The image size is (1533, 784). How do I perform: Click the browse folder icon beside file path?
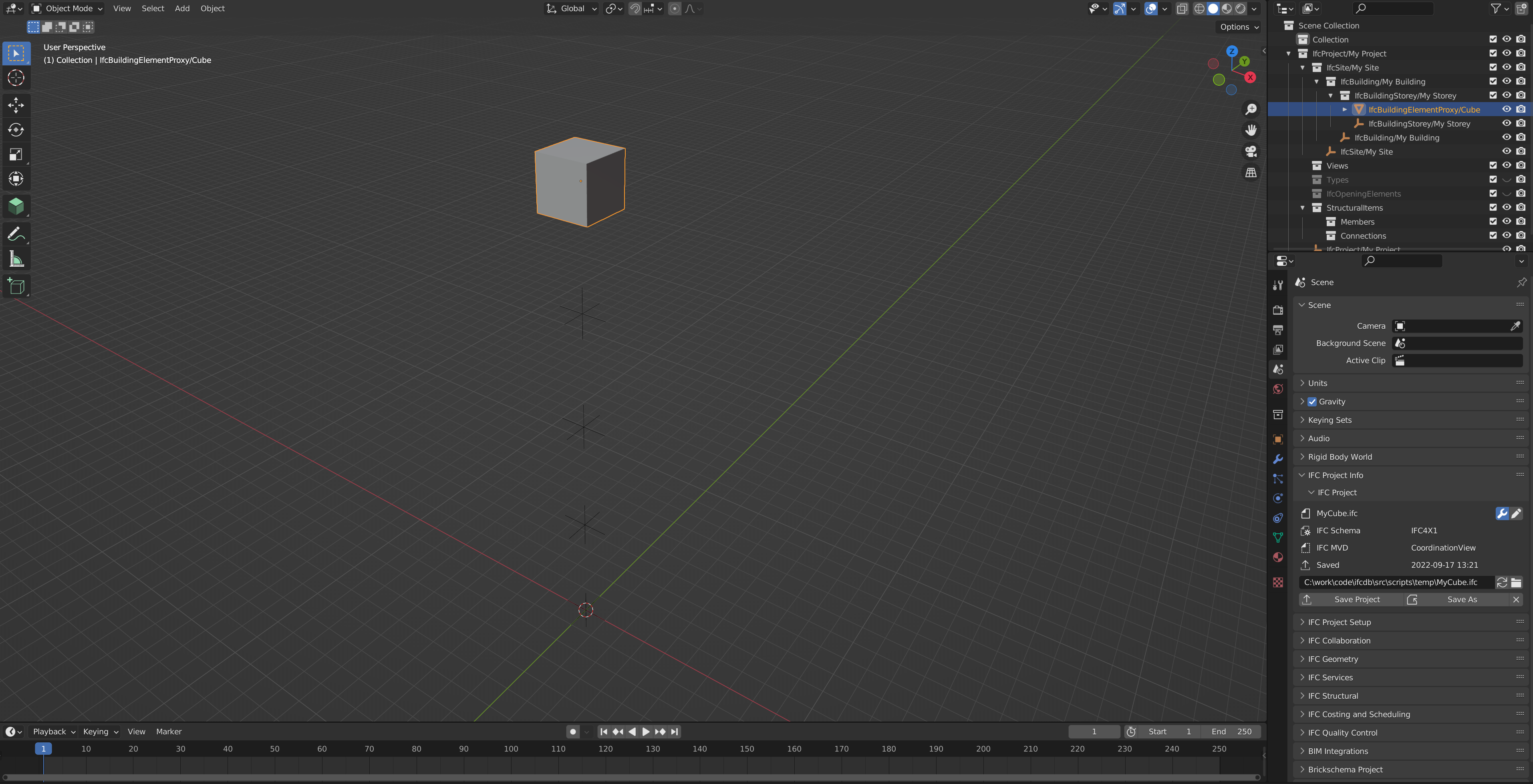[1516, 582]
